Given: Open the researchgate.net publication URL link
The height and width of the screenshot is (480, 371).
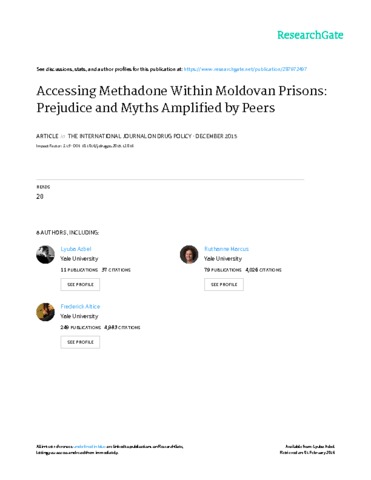Looking at the screenshot, I should point(245,69).
